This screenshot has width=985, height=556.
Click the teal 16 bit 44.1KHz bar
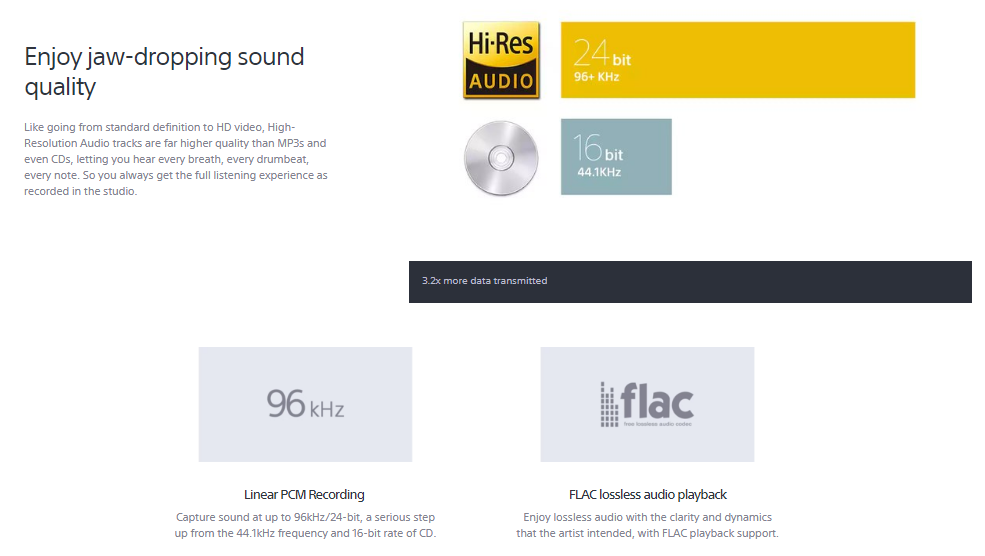616,156
